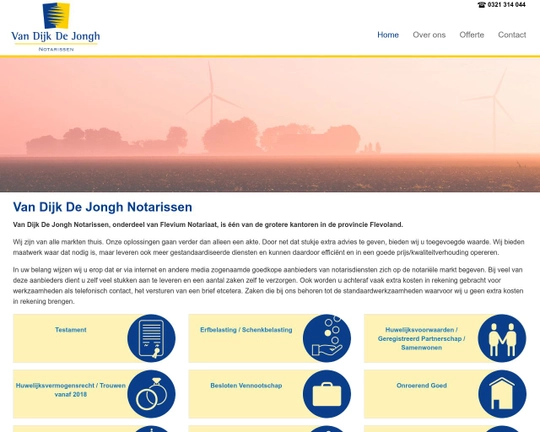Open the Testament link

click(71, 330)
